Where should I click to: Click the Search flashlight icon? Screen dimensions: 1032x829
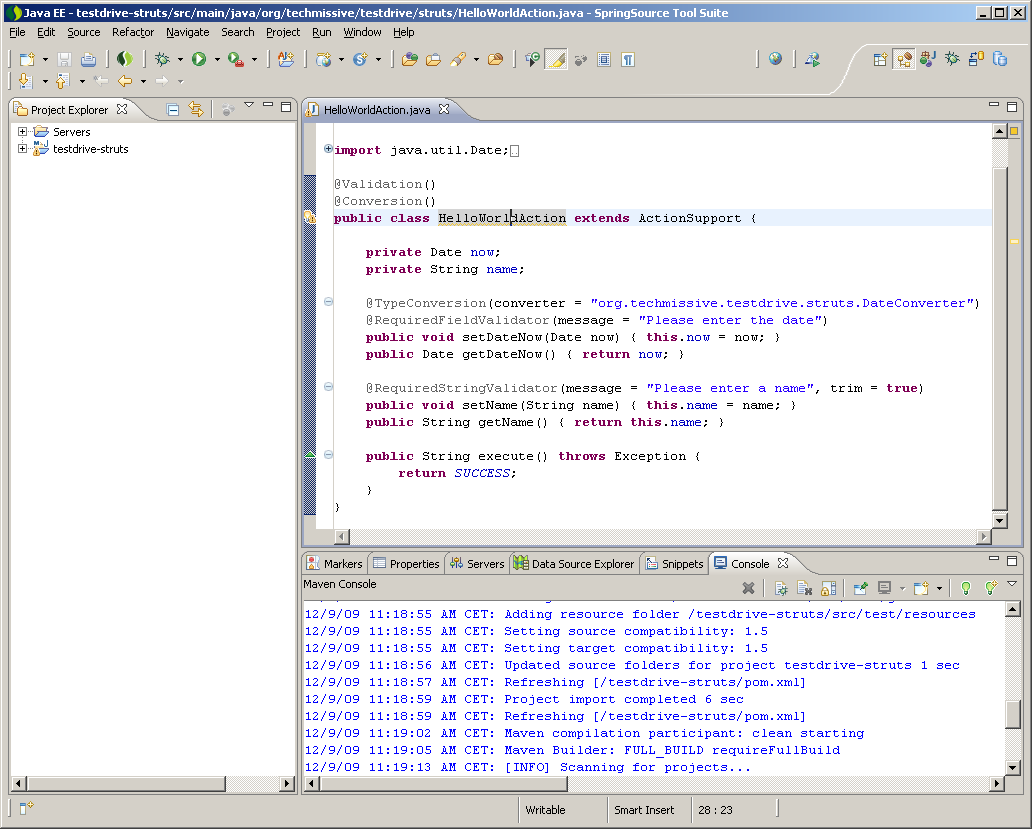point(458,60)
